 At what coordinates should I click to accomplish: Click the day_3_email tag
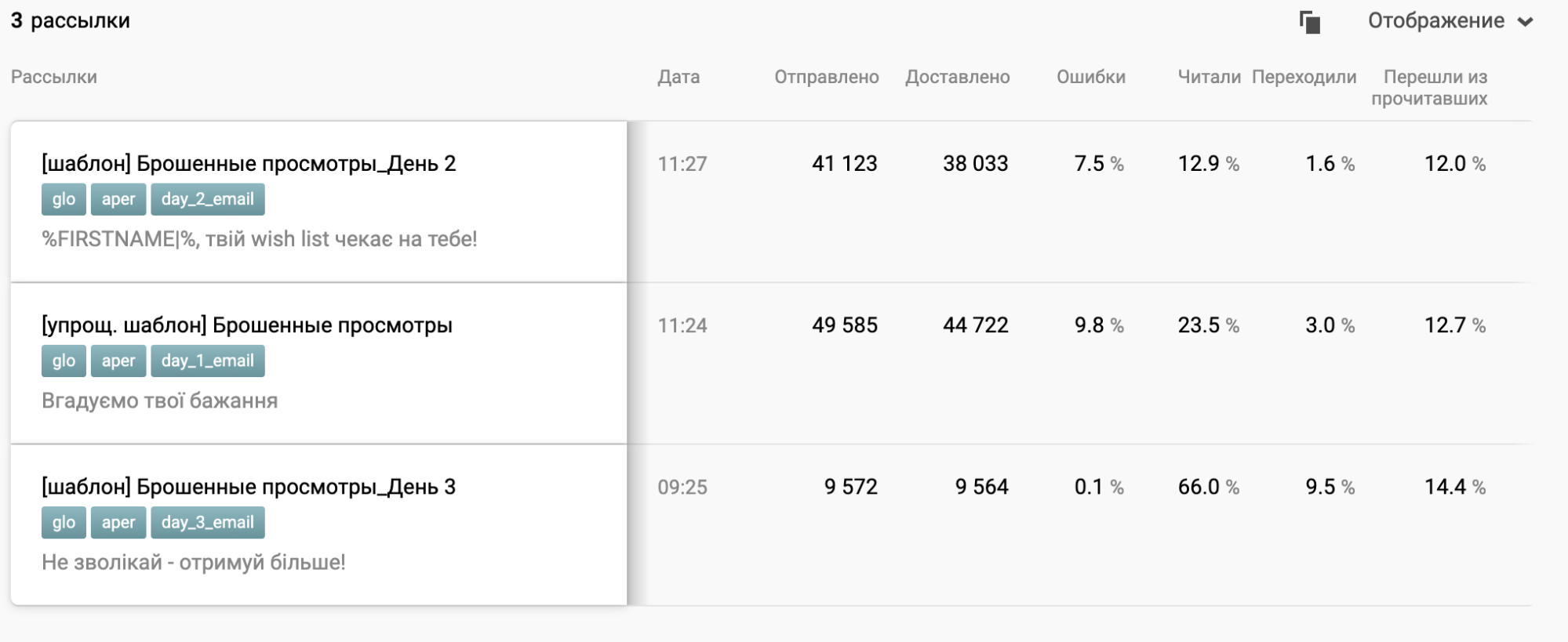click(x=207, y=523)
